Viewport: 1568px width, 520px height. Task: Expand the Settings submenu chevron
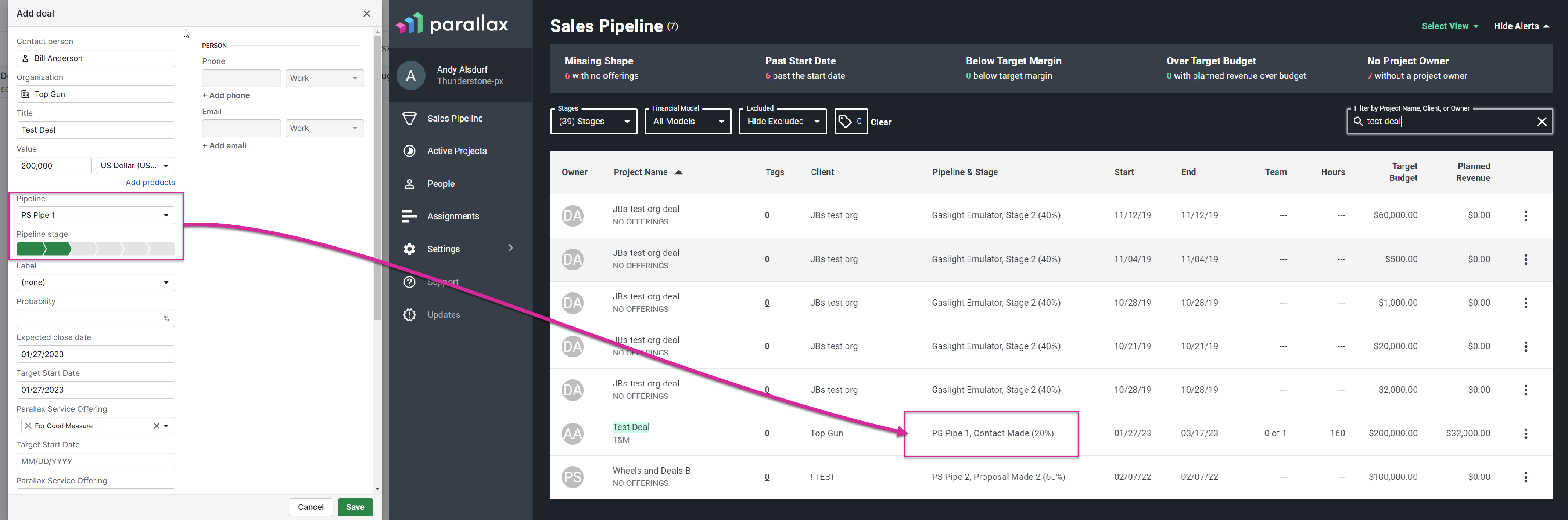pos(511,248)
